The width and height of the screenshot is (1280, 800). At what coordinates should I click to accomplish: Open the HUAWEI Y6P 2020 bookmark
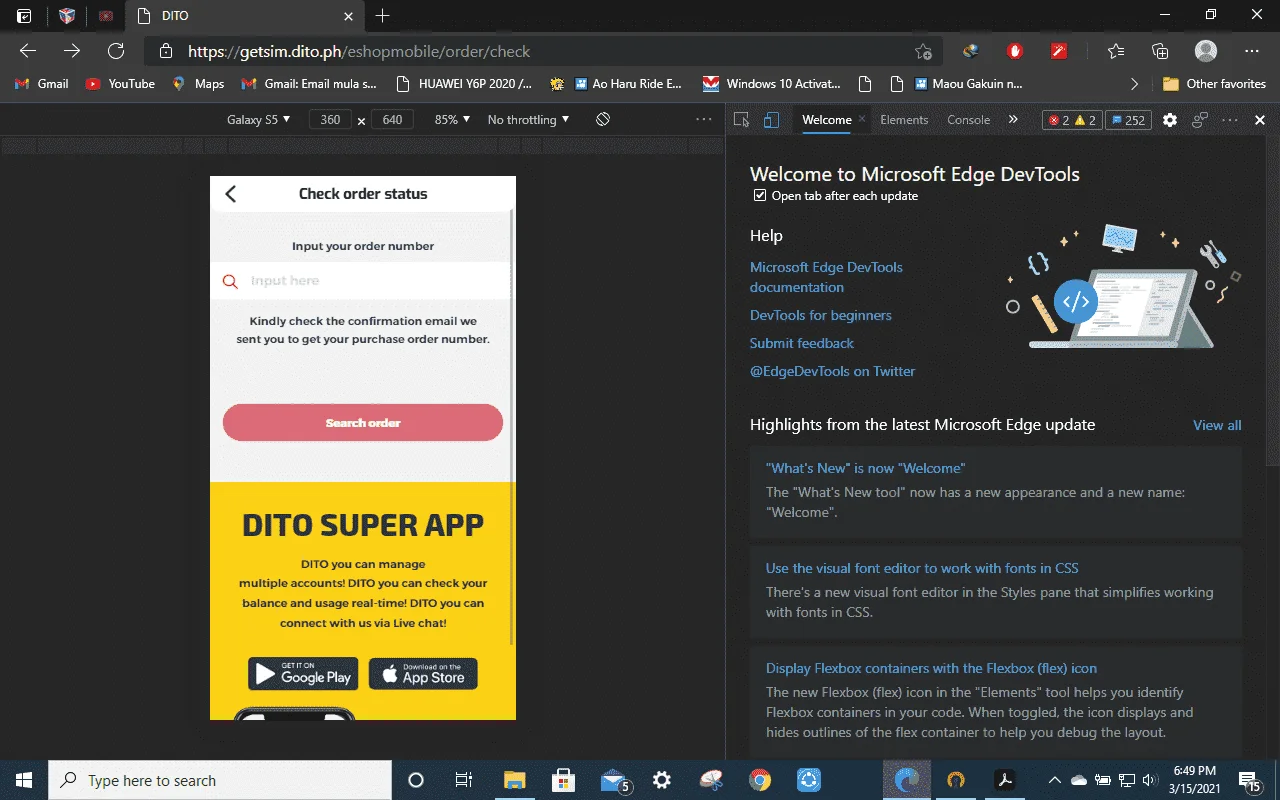coord(464,84)
